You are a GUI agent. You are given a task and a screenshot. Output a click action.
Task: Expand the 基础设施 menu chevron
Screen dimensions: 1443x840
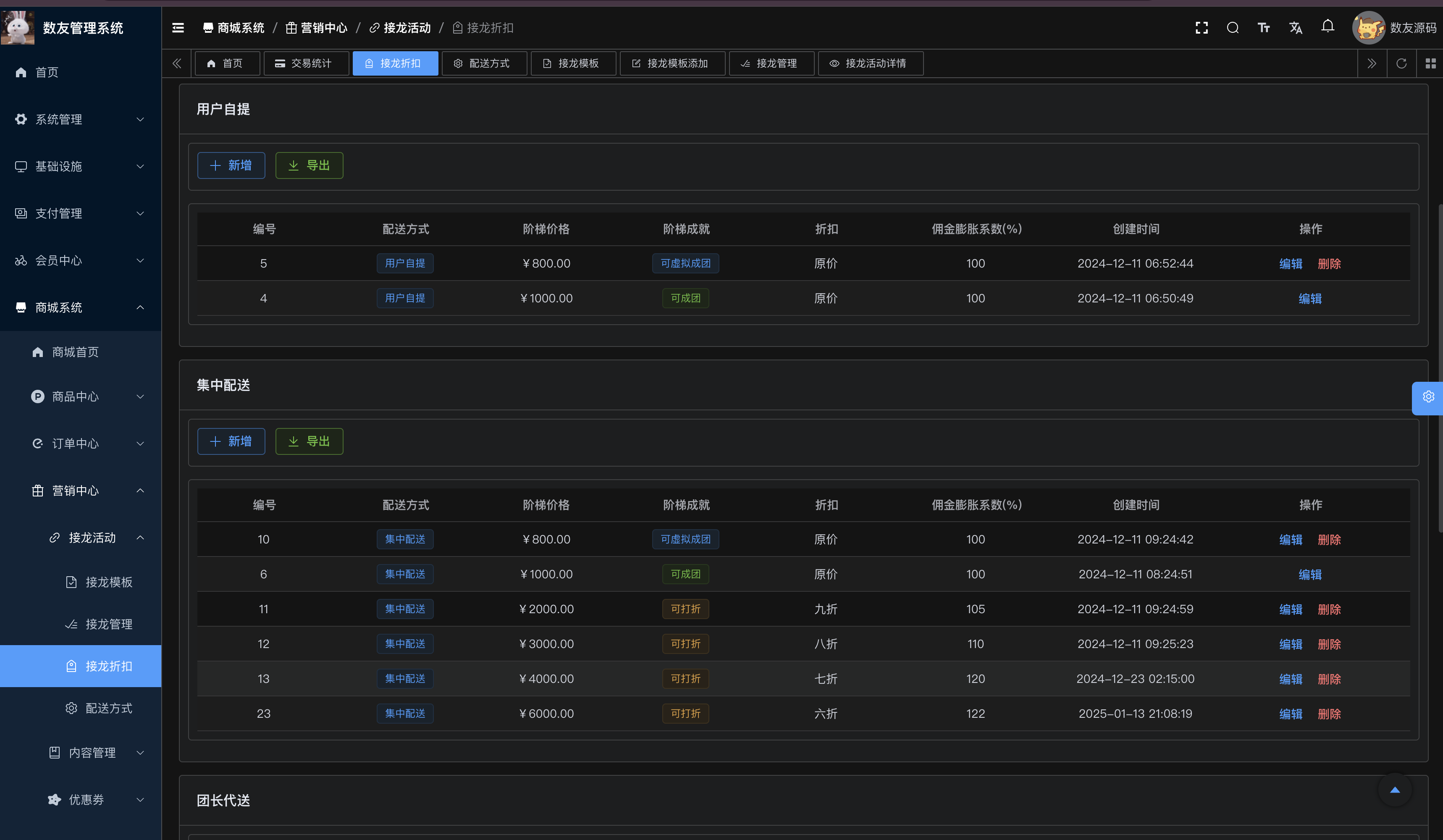(x=140, y=166)
